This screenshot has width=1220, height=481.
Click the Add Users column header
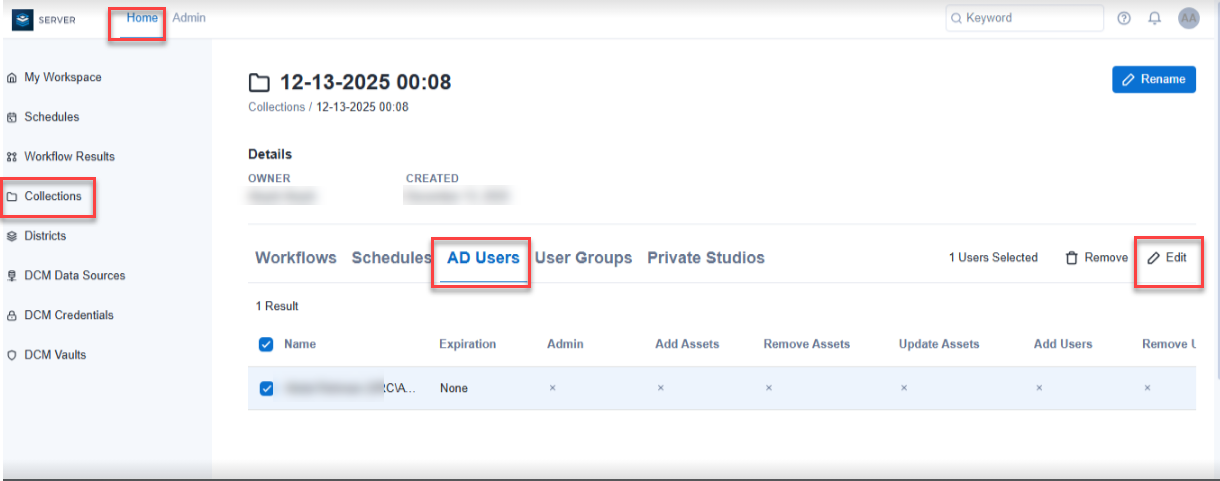(x=1063, y=344)
